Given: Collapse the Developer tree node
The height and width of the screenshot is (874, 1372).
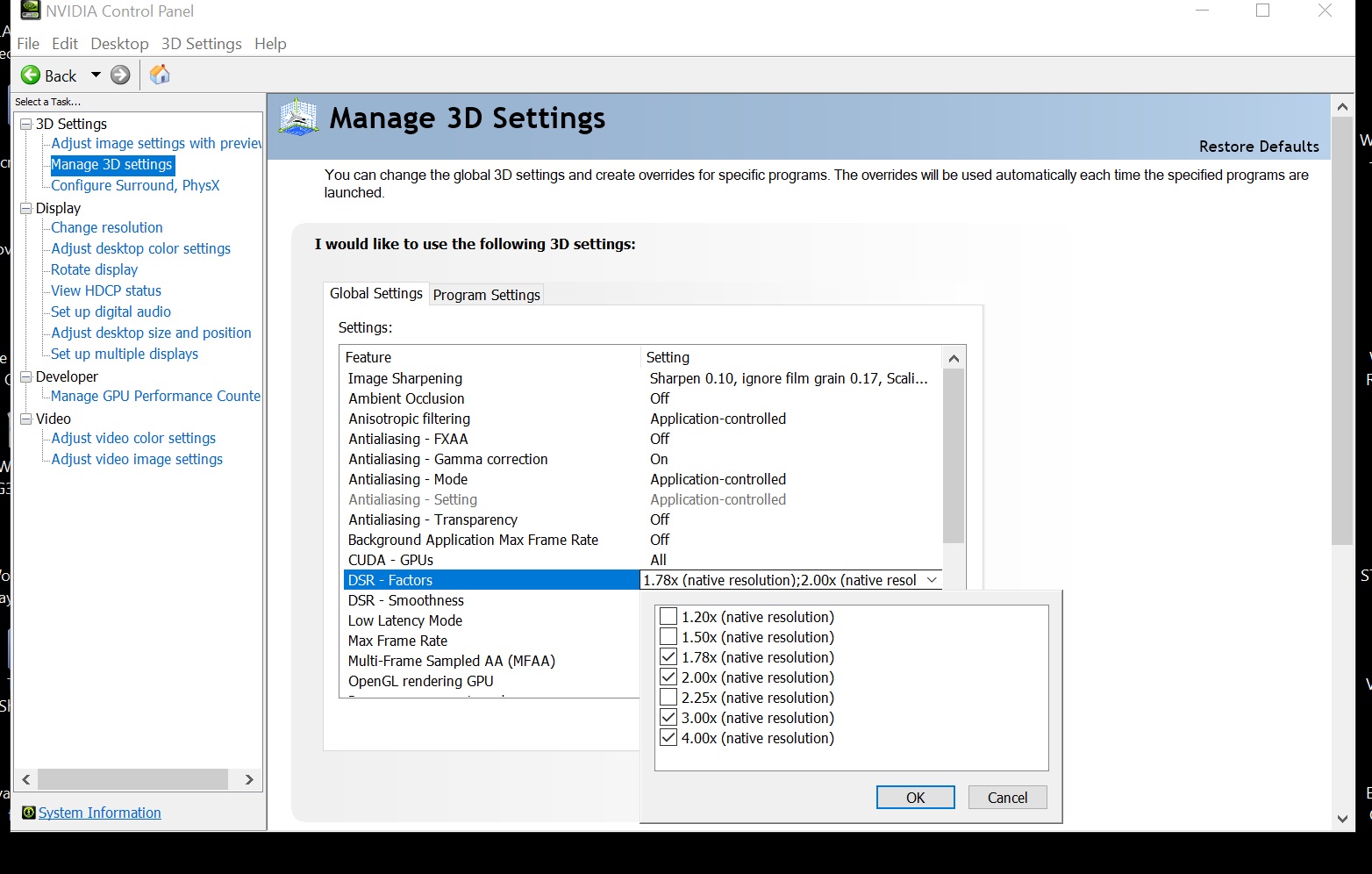Looking at the screenshot, I should (x=26, y=377).
